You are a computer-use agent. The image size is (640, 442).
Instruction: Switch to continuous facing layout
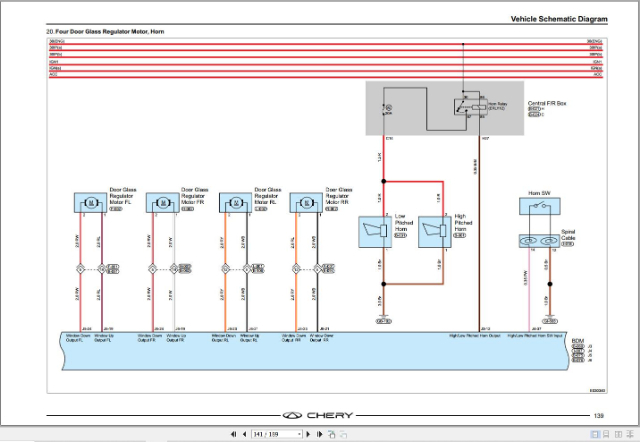630,435
